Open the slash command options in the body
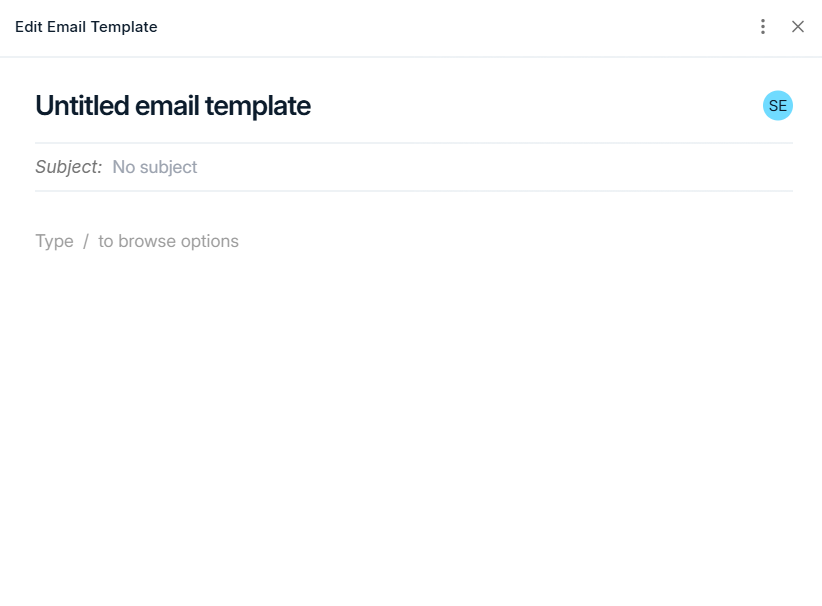 pyautogui.click(x=136, y=241)
